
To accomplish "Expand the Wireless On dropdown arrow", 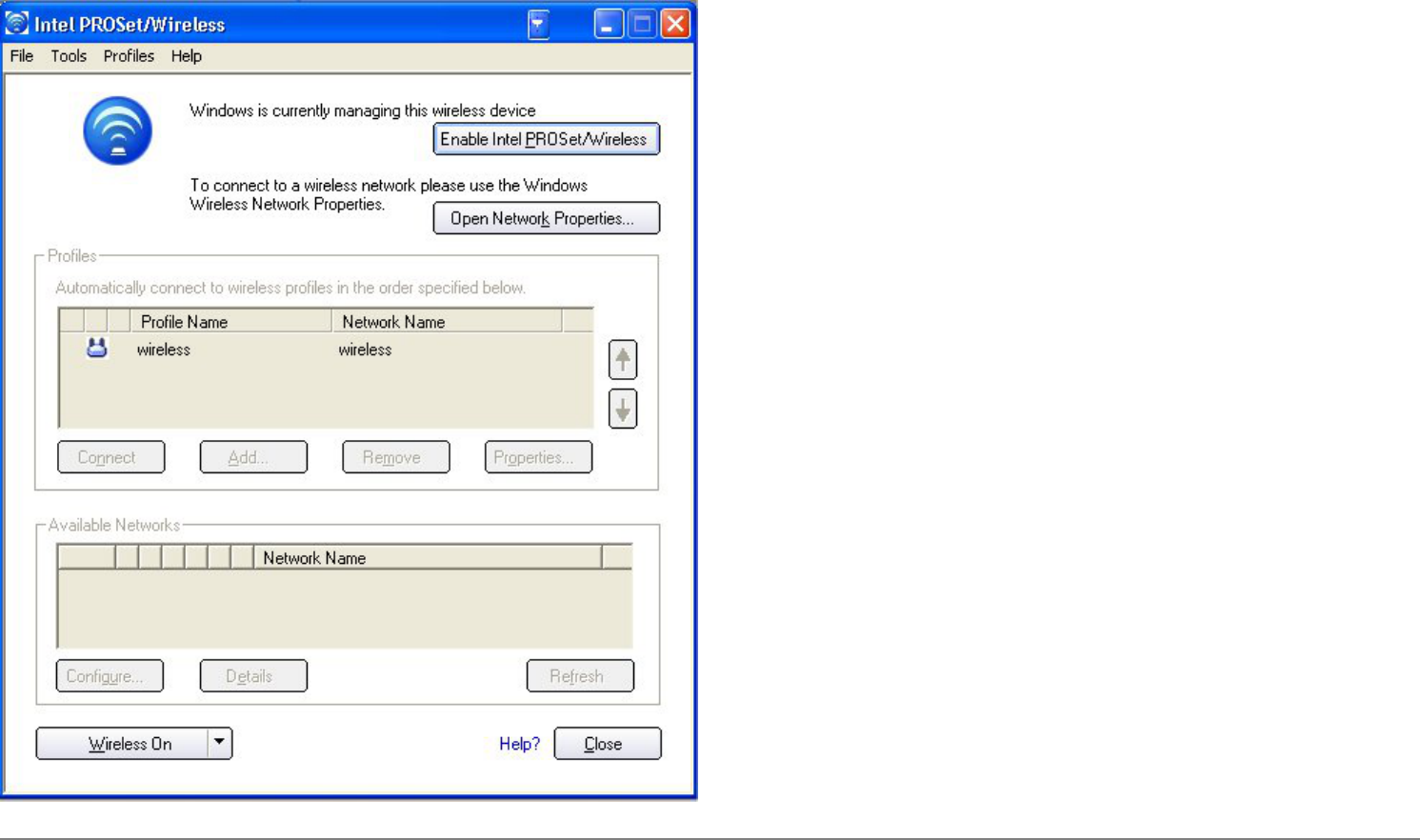I will click(219, 743).
